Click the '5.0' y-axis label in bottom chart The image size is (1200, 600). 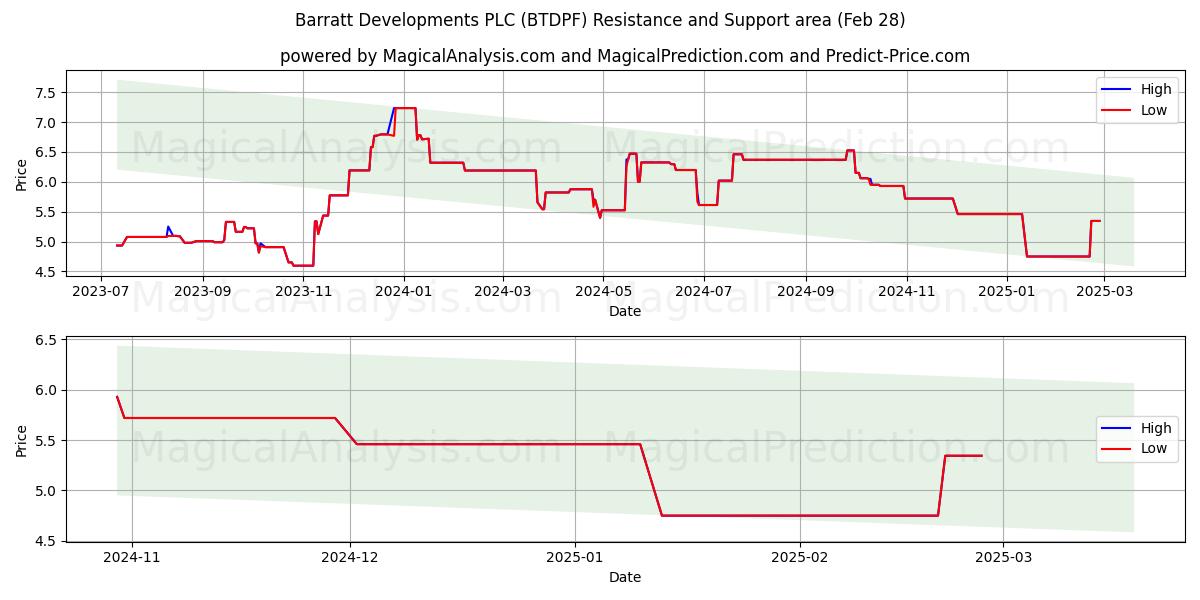(x=48, y=490)
